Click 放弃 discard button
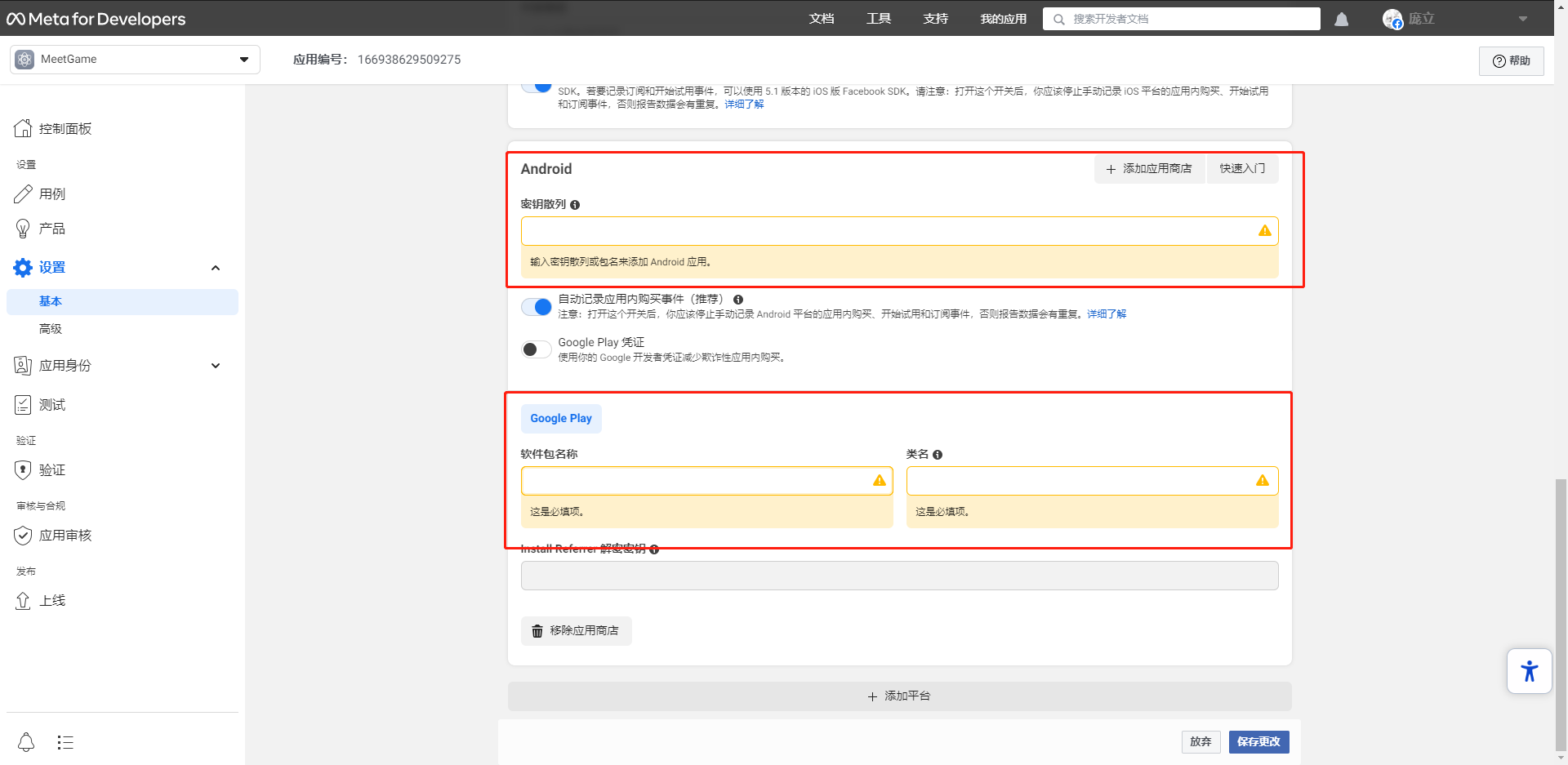 [1200, 741]
